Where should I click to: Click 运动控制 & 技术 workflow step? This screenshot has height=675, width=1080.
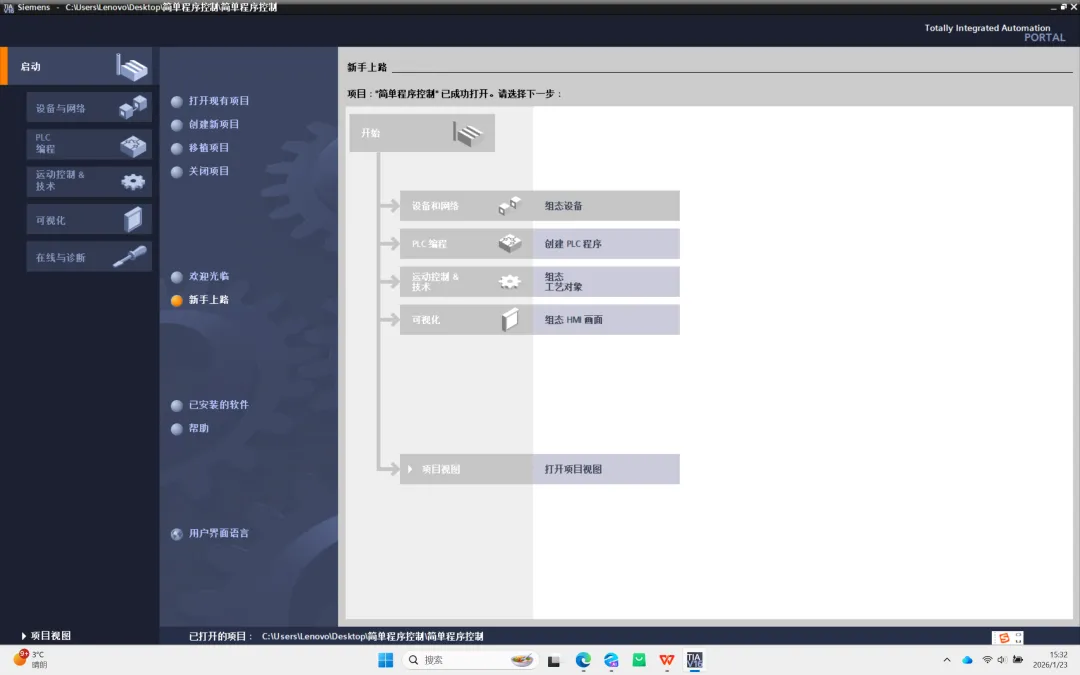click(x=466, y=282)
